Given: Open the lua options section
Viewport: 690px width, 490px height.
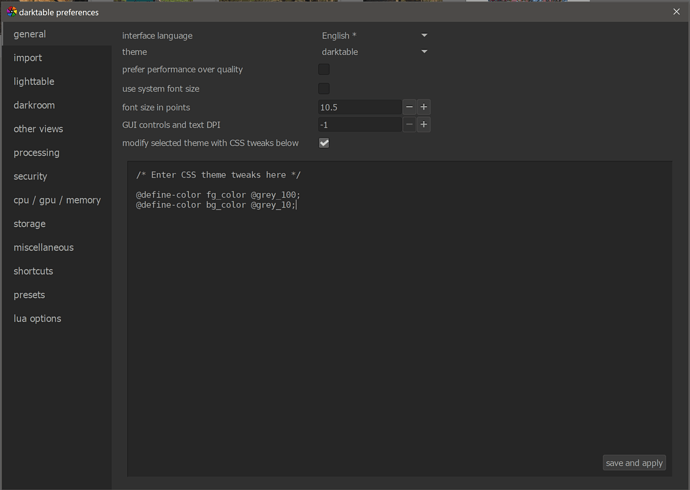Looking at the screenshot, I should click(37, 319).
